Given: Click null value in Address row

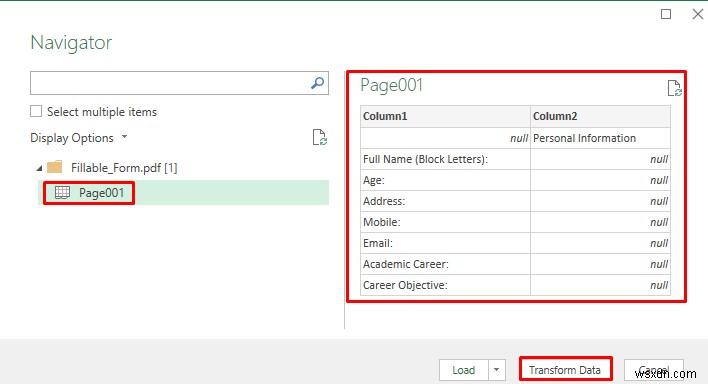Looking at the screenshot, I should [x=601, y=201].
